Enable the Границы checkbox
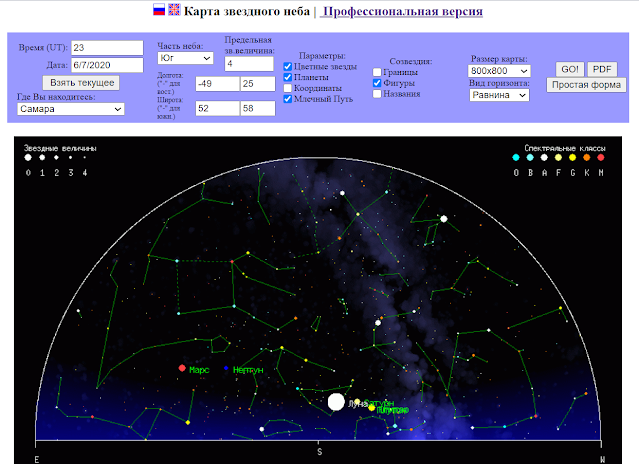Image resolution: width=639 pixels, height=464 pixels. tap(377, 72)
